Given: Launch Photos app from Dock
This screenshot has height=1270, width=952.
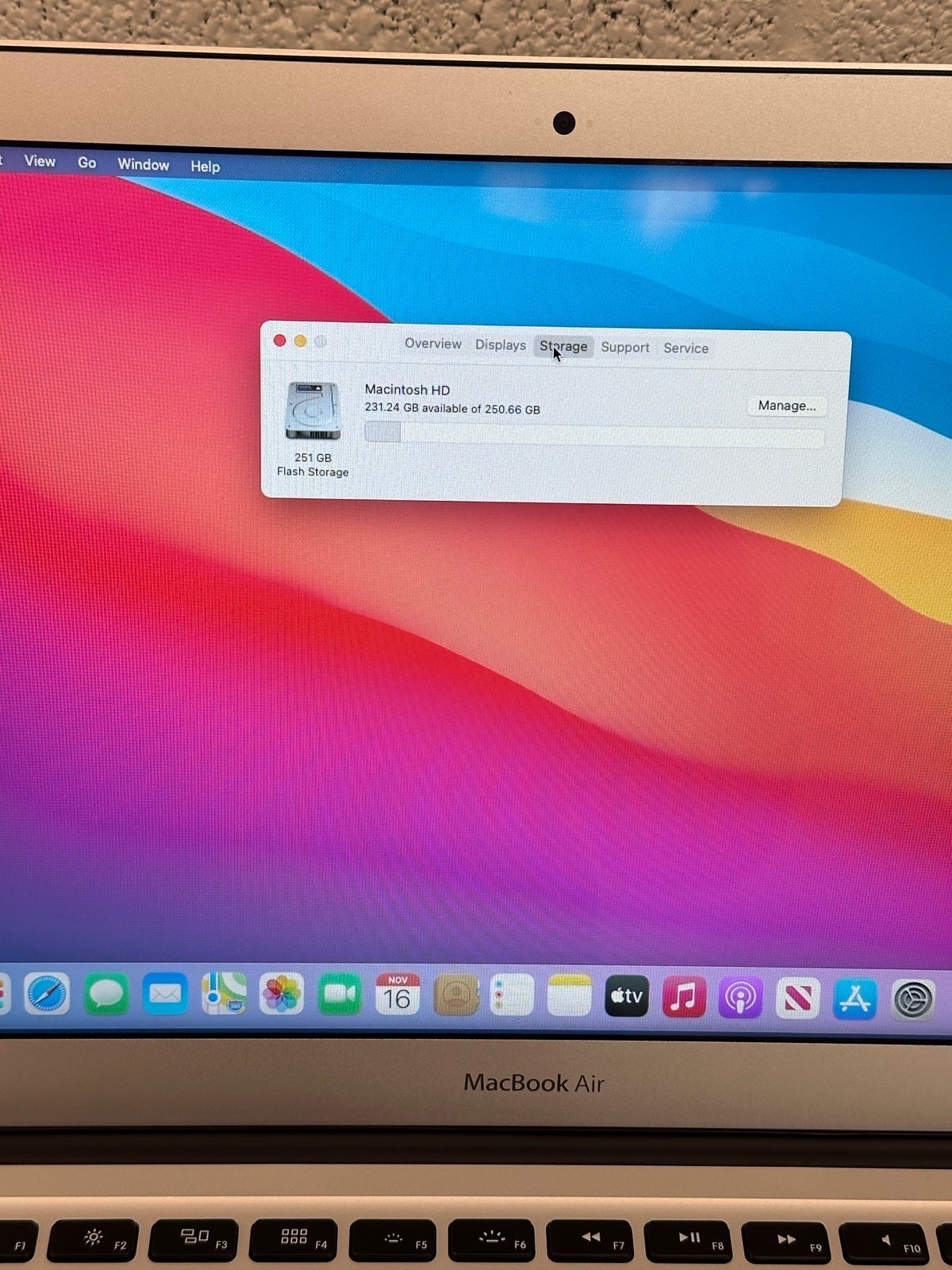Looking at the screenshot, I should click(x=282, y=995).
